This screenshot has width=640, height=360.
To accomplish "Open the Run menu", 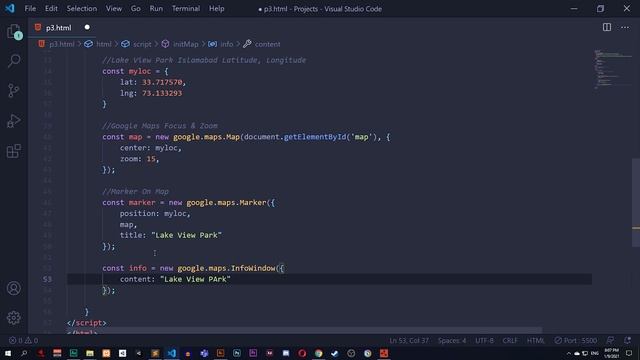I will point(156,9).
